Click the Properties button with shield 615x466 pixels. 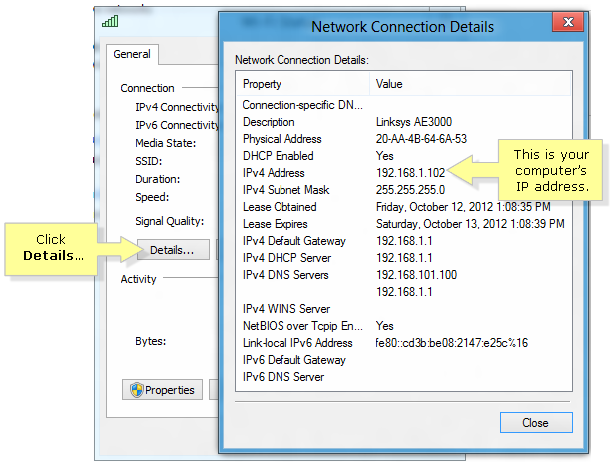click(x=163, y=390)
